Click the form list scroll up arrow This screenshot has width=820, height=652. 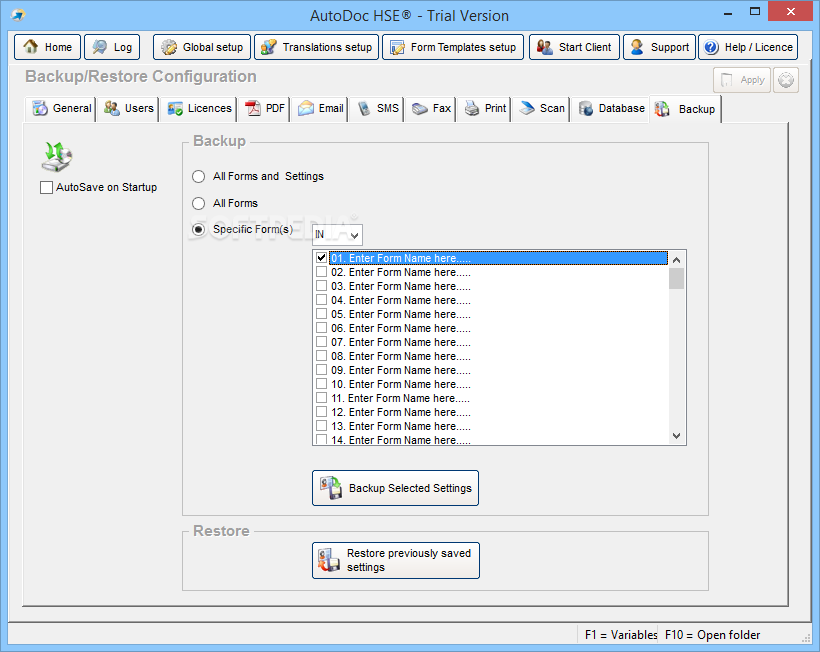pos(676,260)
